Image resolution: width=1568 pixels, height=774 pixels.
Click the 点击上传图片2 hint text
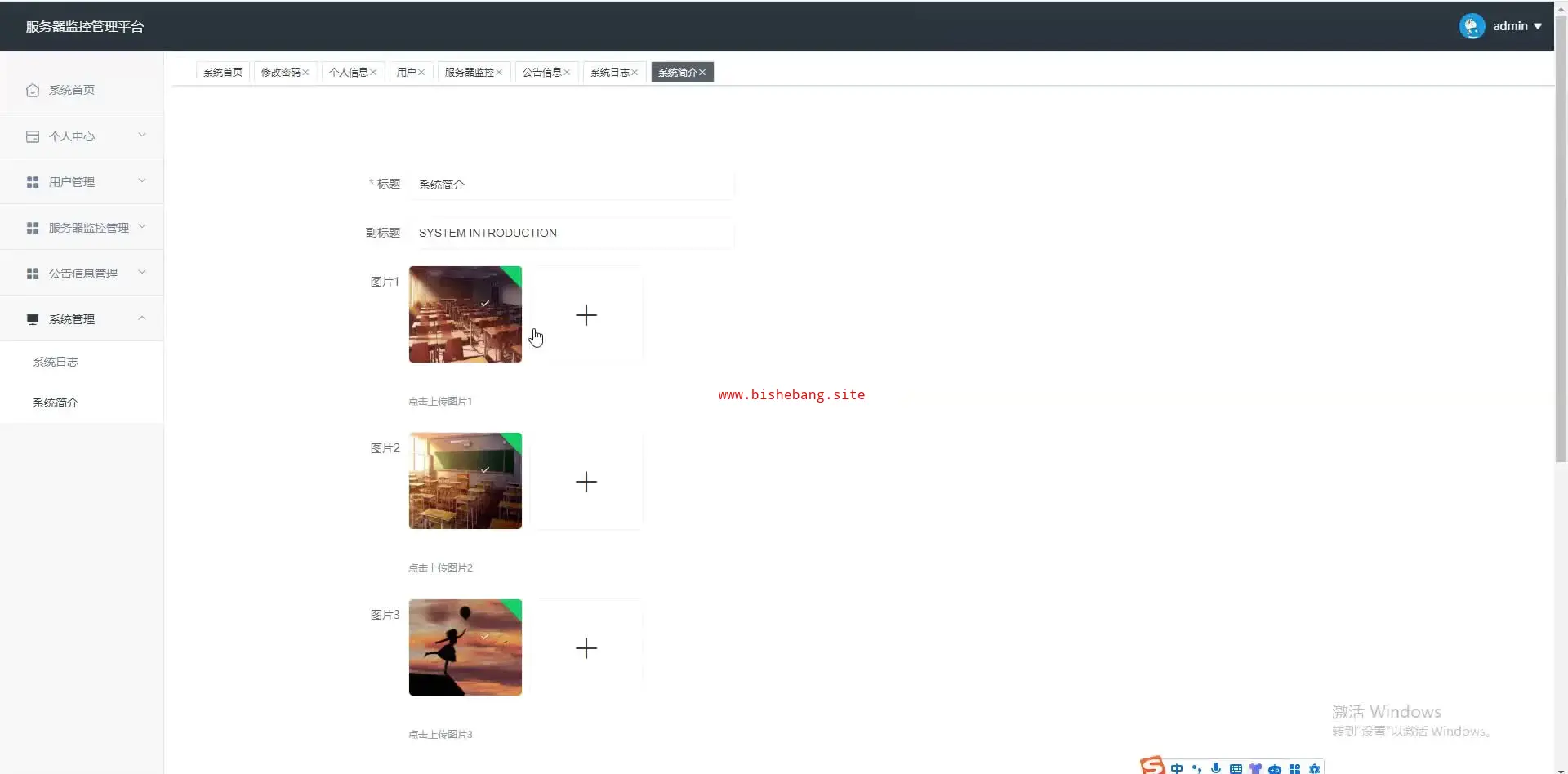[440, 567]
